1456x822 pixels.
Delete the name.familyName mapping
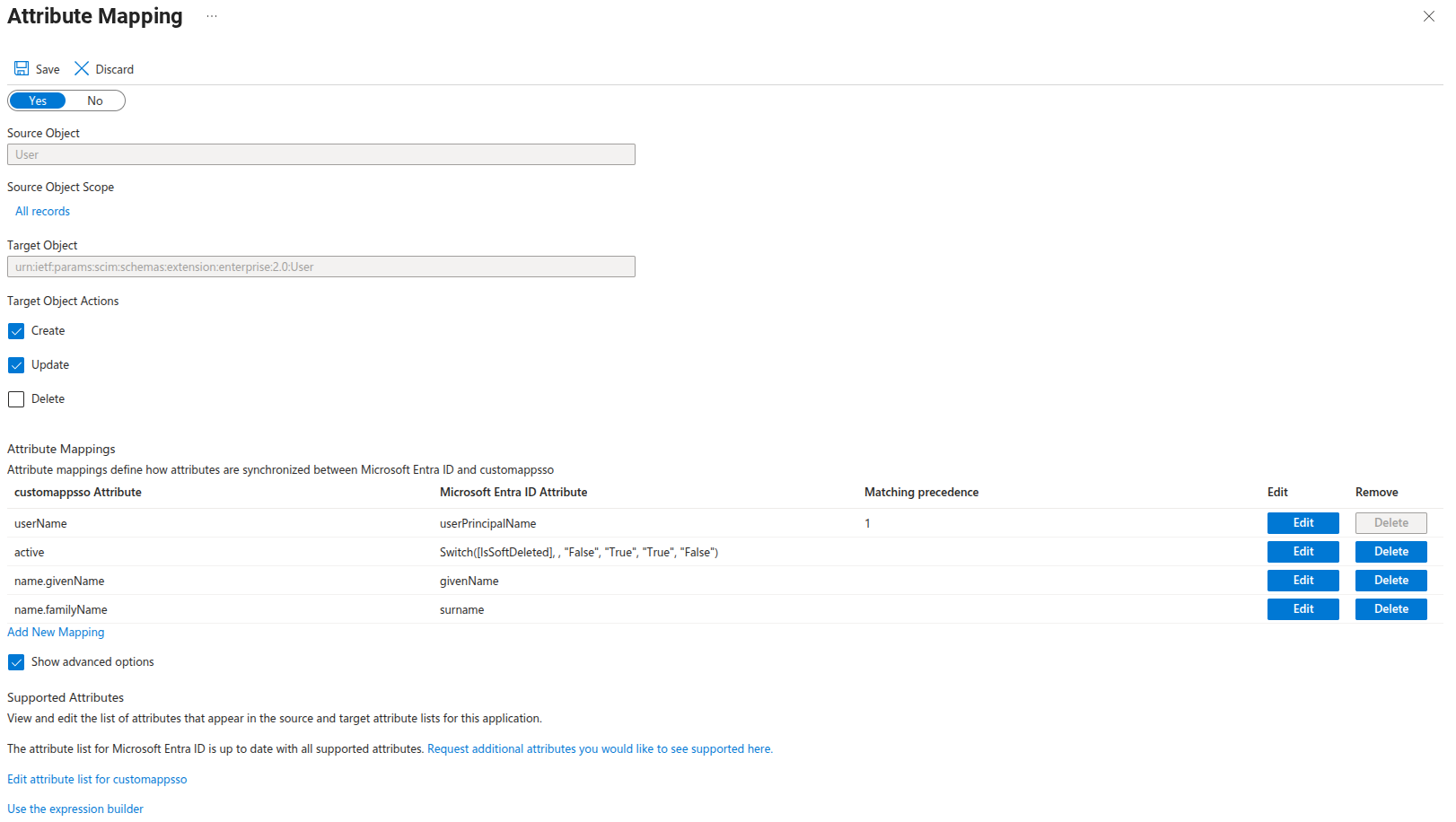click(1390, 609)
